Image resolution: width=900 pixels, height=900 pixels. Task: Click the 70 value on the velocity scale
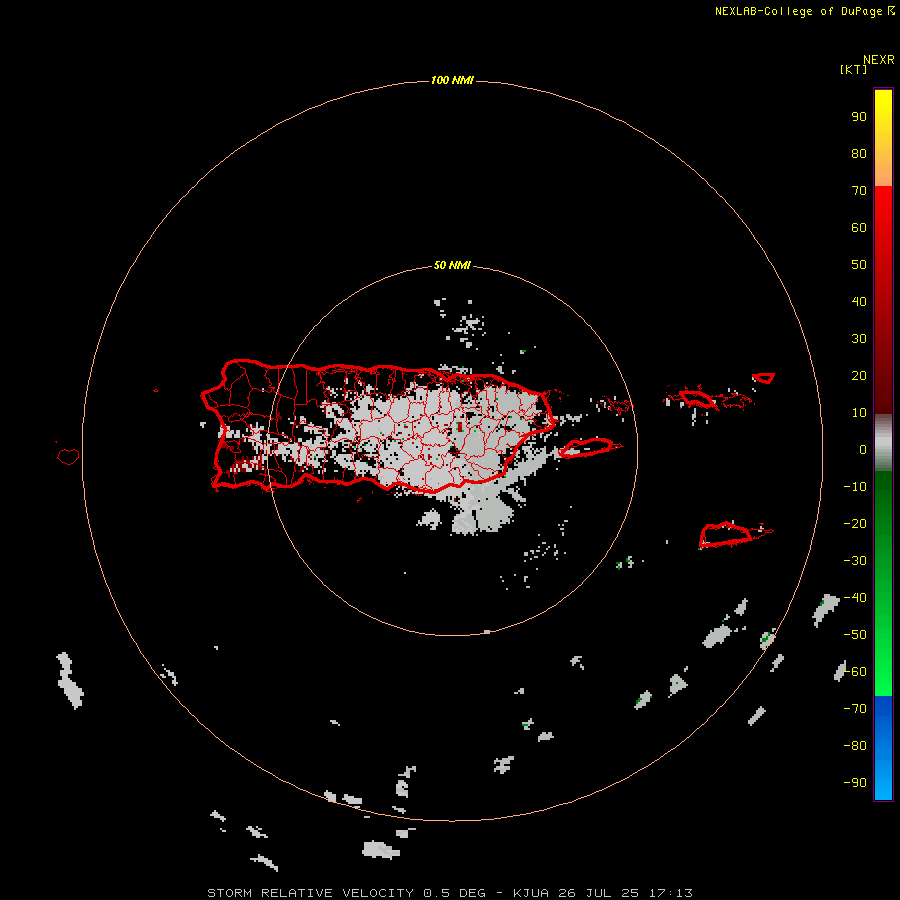pos(859,191)
